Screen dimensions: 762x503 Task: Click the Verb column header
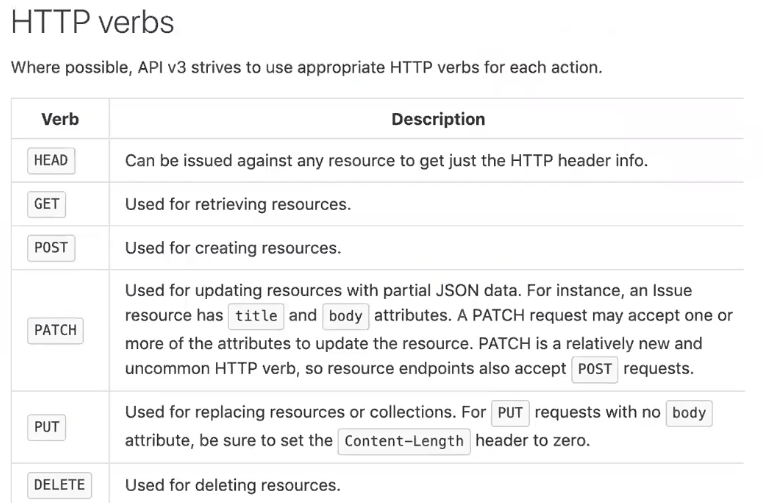point(60,119)
